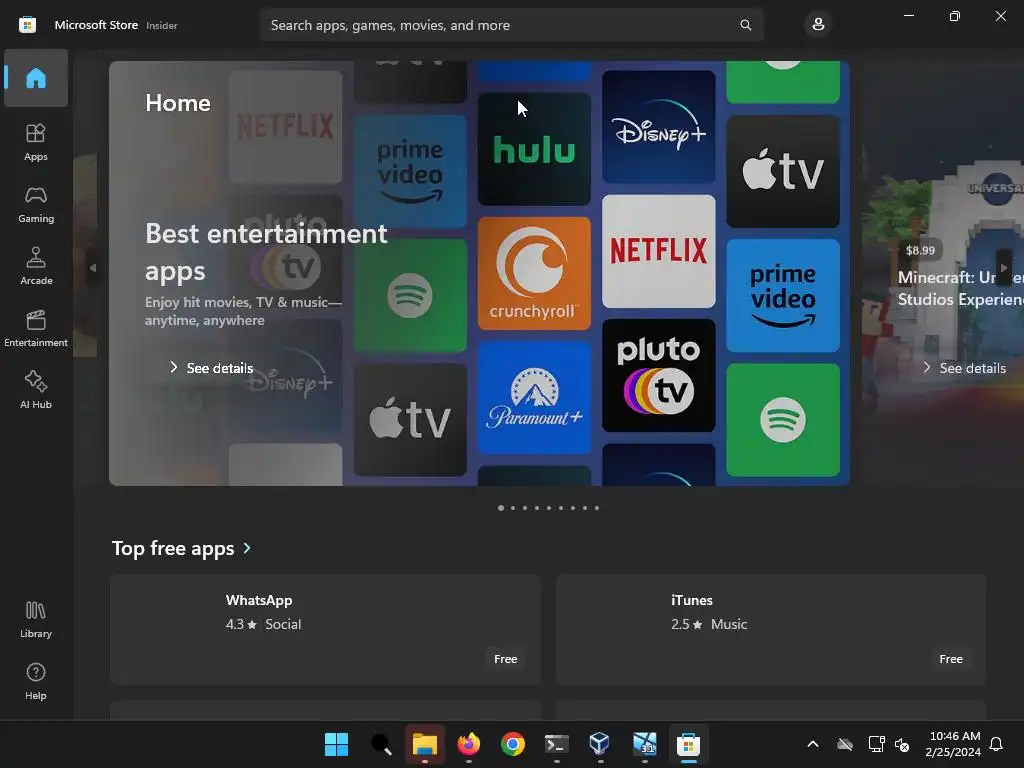The width and height of the screenshot is (1024, 768).
Task: Click the search magnifier icon
Action: (x=745, y=25)
